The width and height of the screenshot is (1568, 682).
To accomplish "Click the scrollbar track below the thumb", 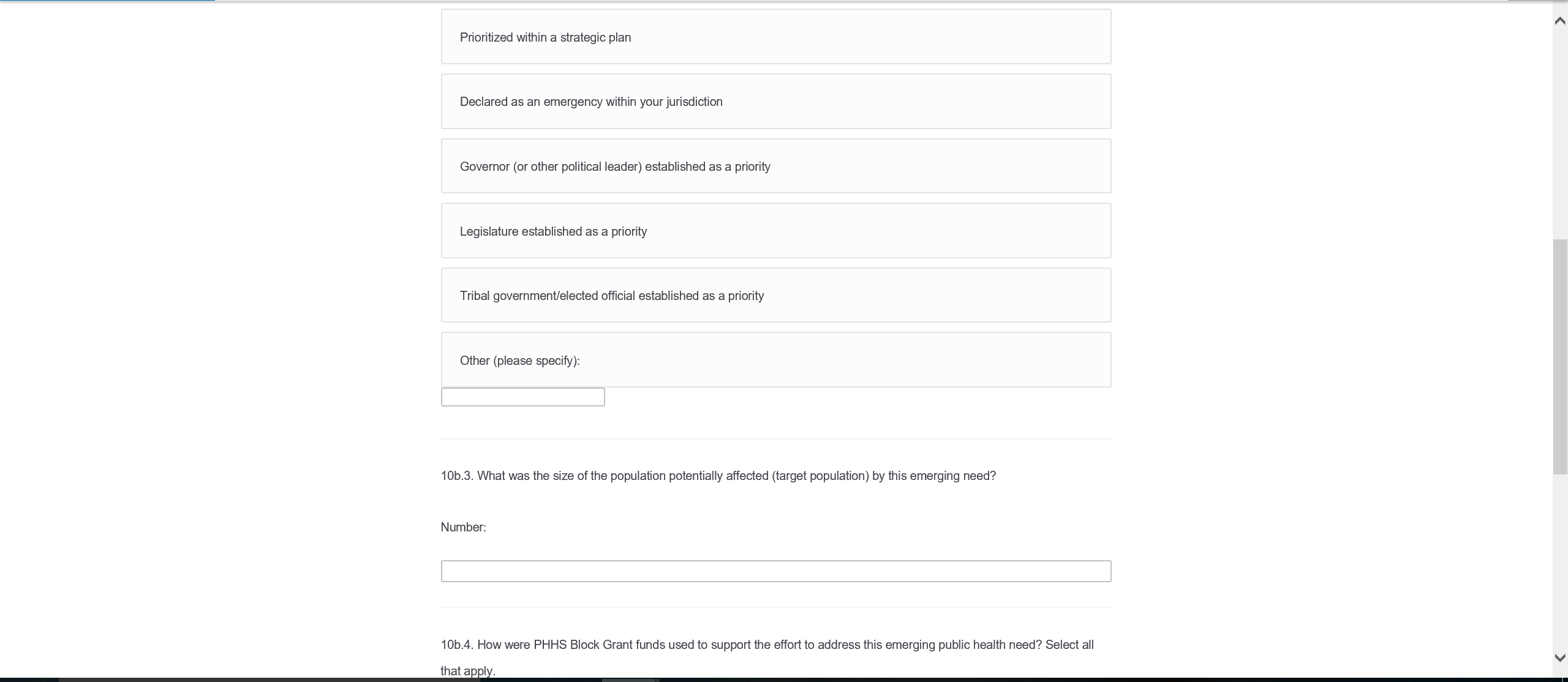I will click(x=1560, y=563).
